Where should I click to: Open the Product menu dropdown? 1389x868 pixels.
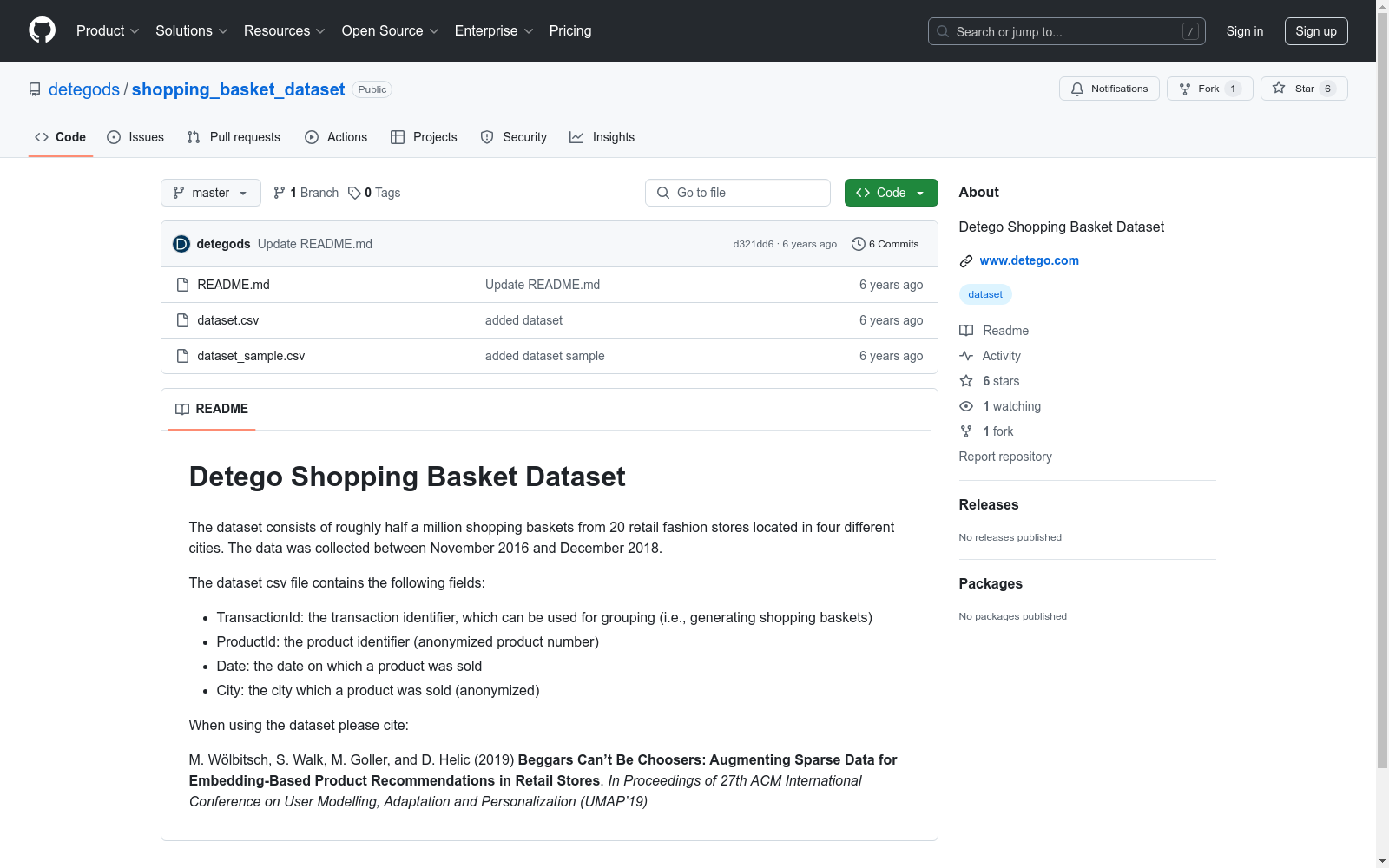pos(108,31)
